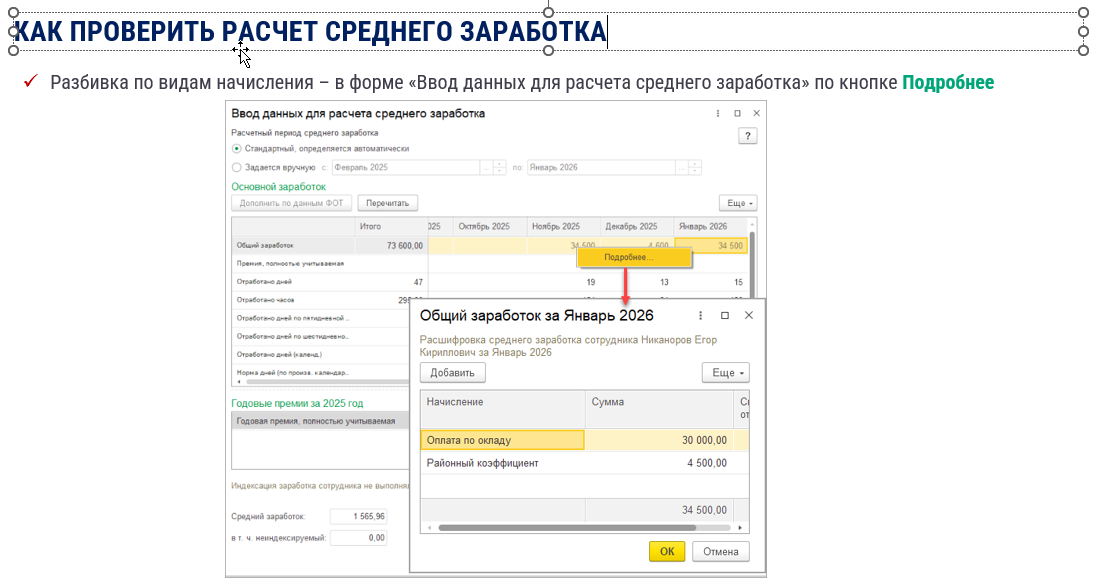Click the 47 worked days total

click(x=391, y=282)
